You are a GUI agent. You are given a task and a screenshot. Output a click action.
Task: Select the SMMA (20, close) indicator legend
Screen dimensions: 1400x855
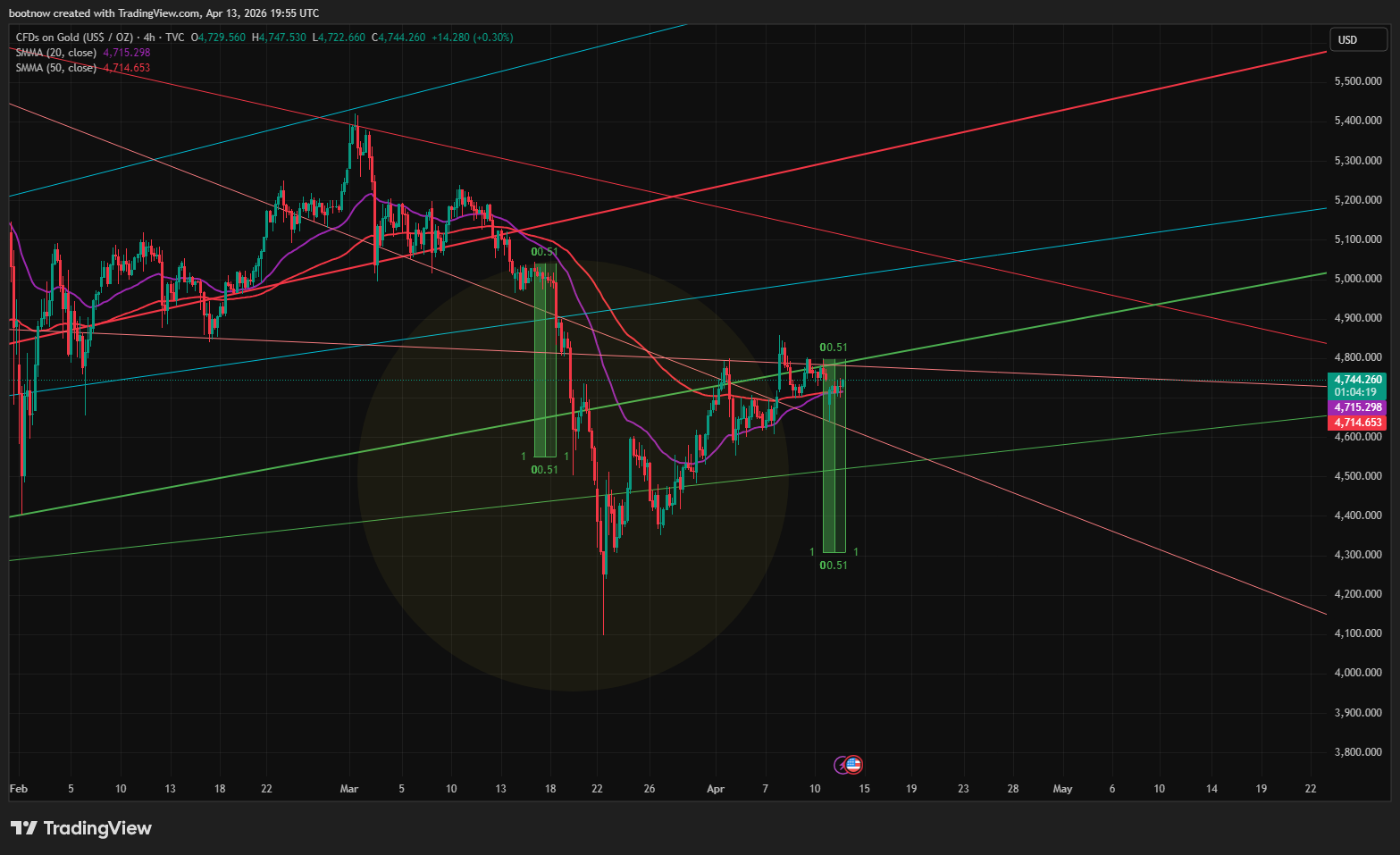[x=56, y=53]
